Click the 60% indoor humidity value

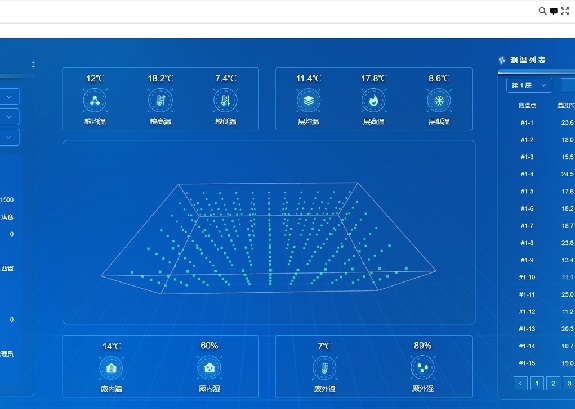coord(209,346)
